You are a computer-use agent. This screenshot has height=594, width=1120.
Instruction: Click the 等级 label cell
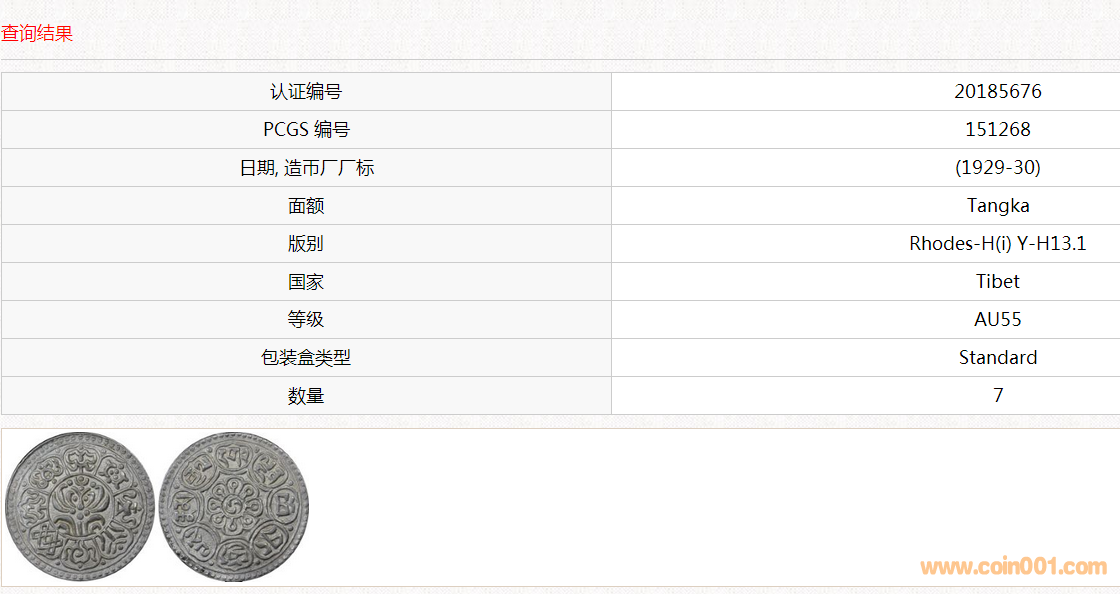306,320
